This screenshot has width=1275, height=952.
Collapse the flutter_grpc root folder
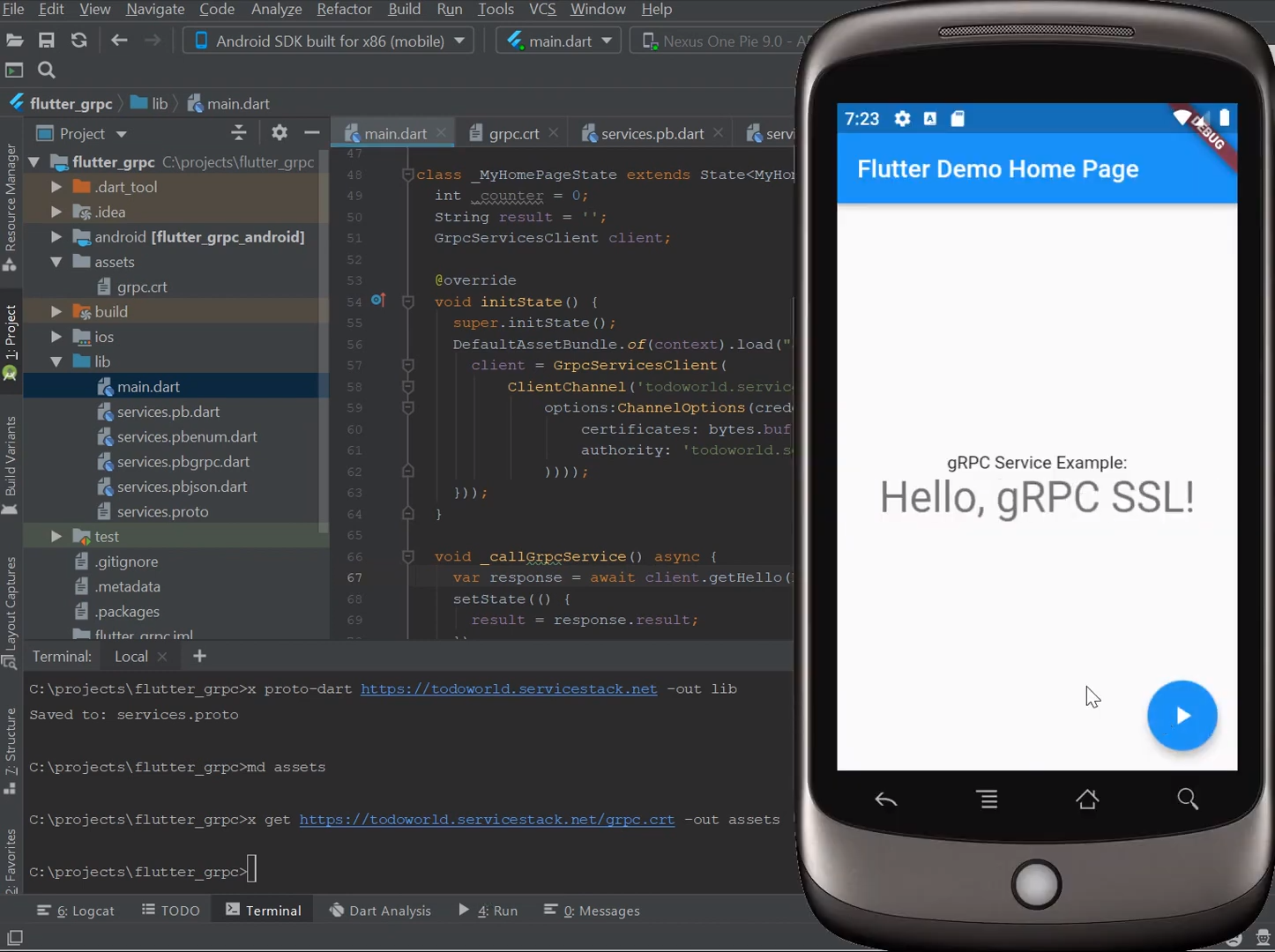(34, 161)
